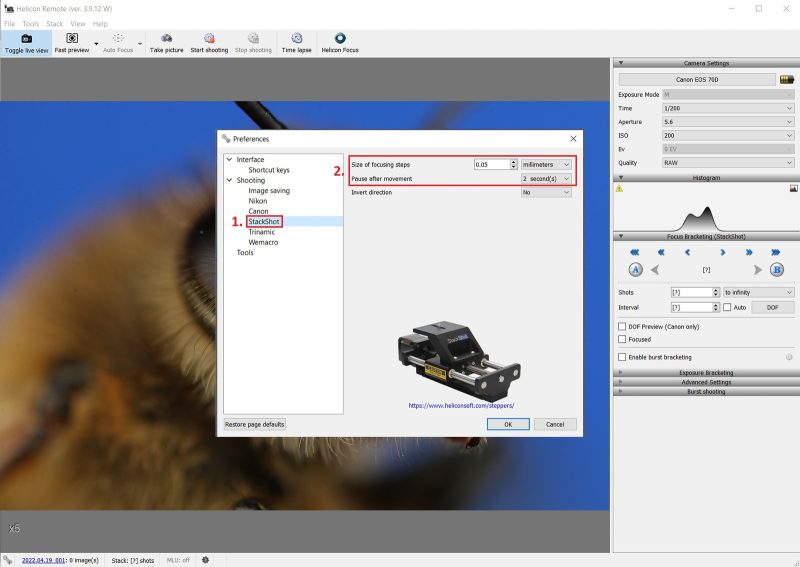Collapse Histogram panel
800x567 pixels.
point(621,178)
